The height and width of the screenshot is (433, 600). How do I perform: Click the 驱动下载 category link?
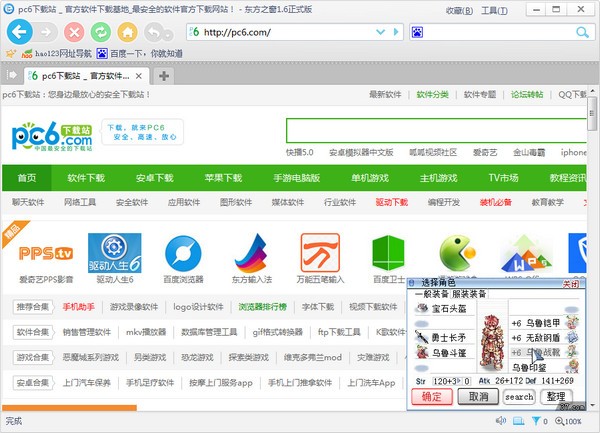pos(391,202)
